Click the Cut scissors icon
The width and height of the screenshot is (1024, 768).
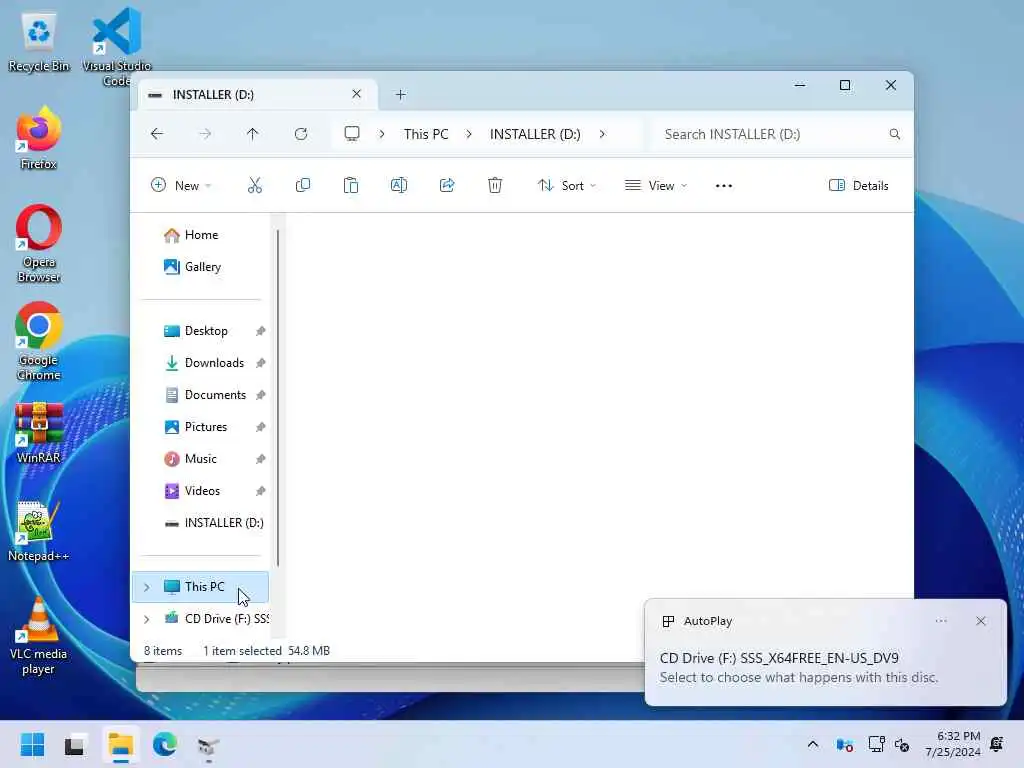click(x=255, y=185)
